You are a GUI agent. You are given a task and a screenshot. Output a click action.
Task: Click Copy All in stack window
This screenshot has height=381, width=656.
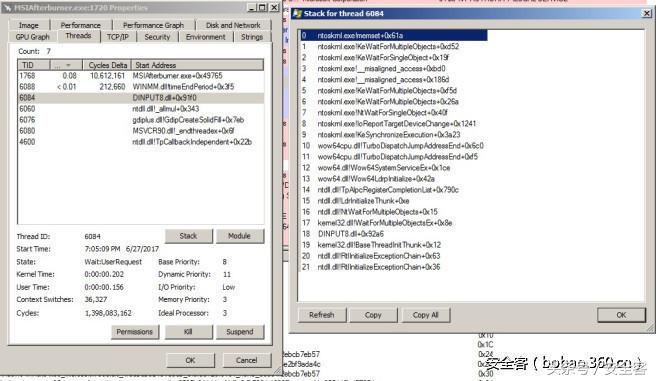pos(426,315)
